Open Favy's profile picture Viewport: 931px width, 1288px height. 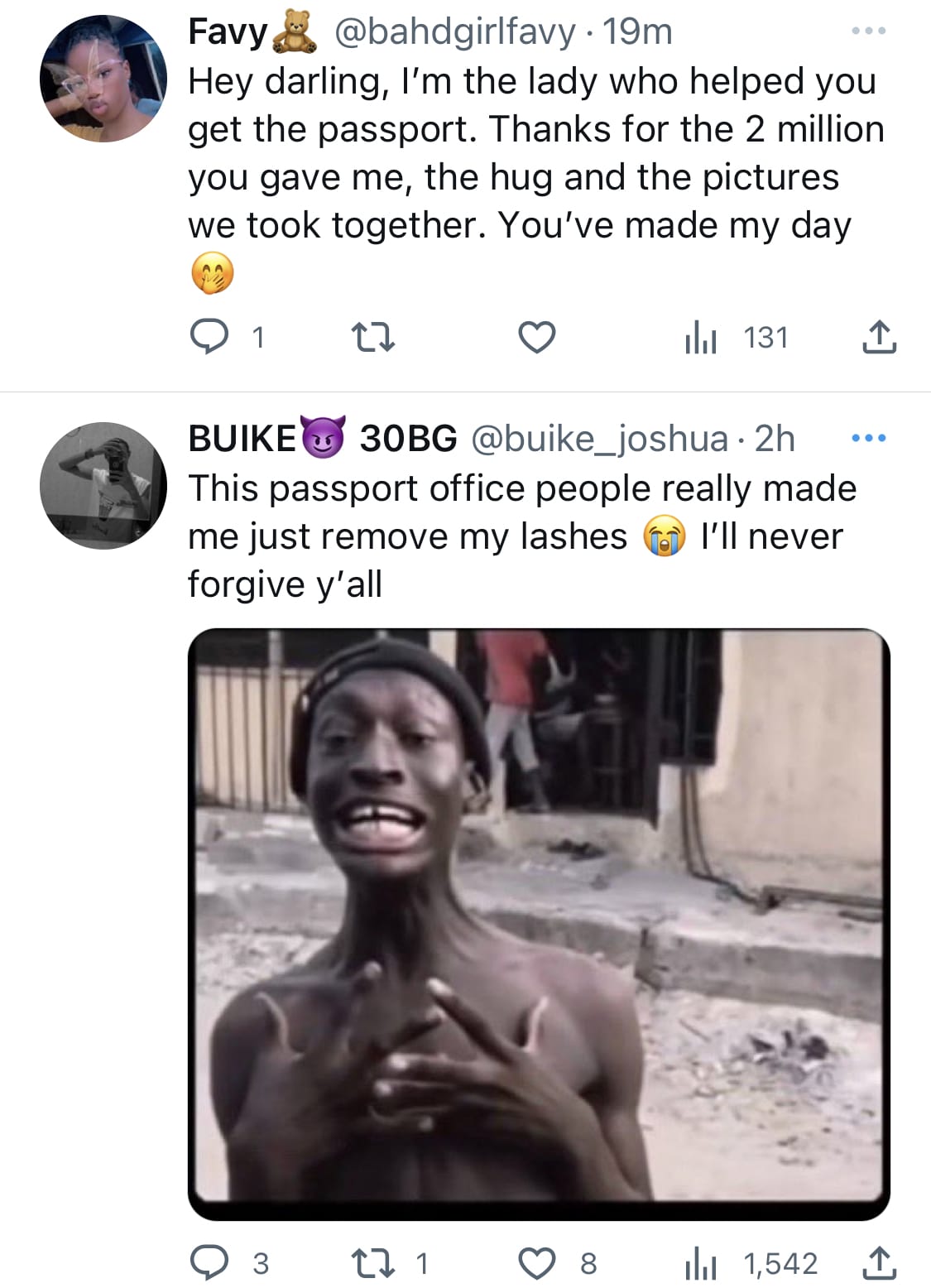[103, 79]
